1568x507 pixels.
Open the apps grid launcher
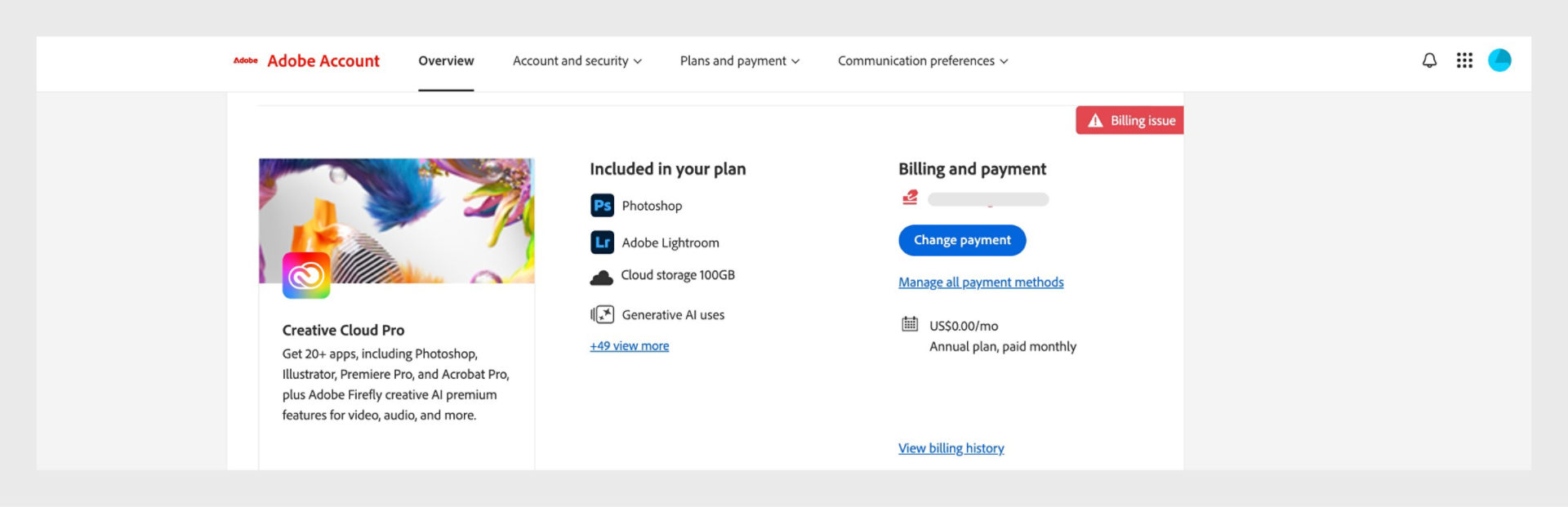tap(1464, 60)
